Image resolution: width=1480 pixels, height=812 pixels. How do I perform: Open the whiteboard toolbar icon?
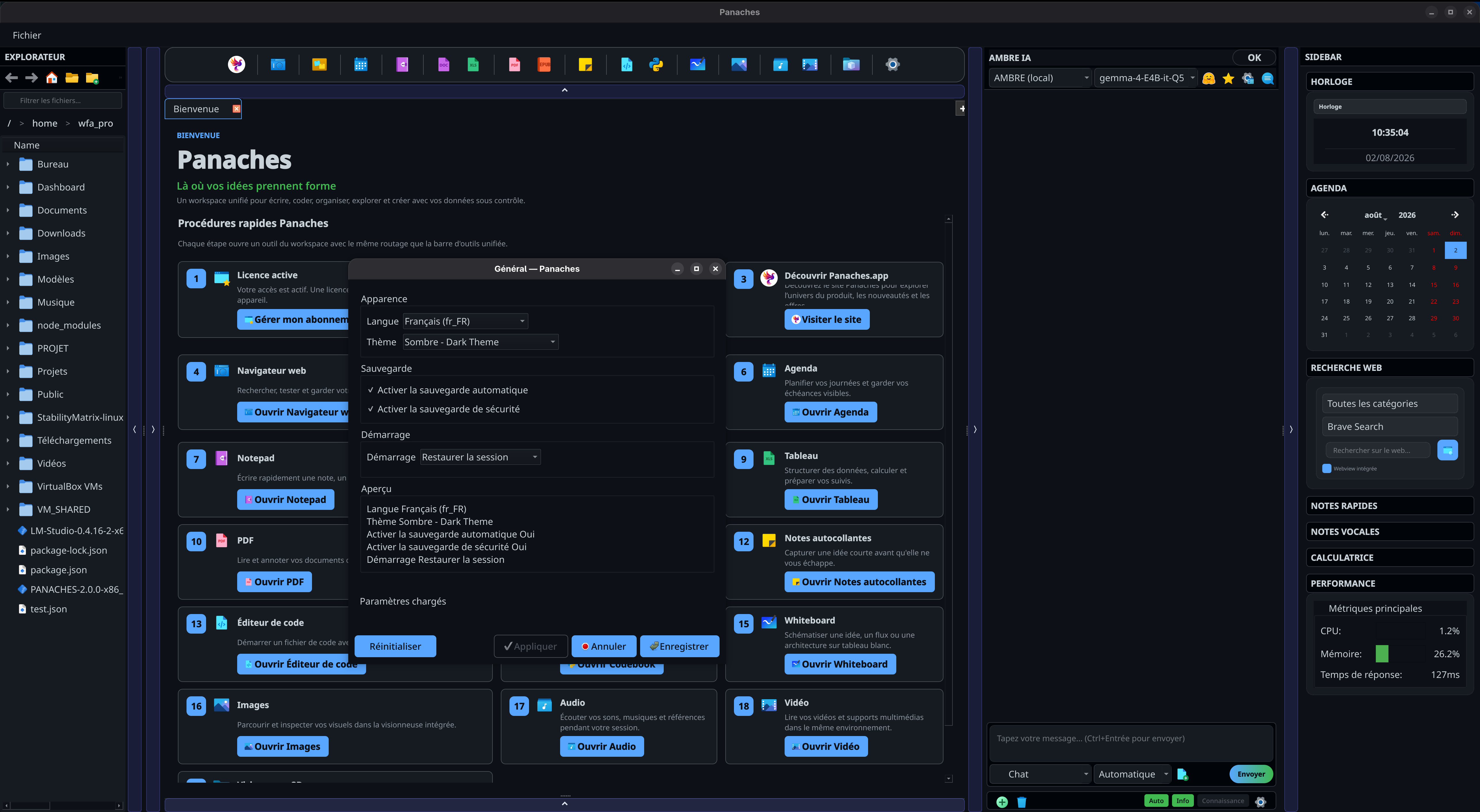[697, 64]
